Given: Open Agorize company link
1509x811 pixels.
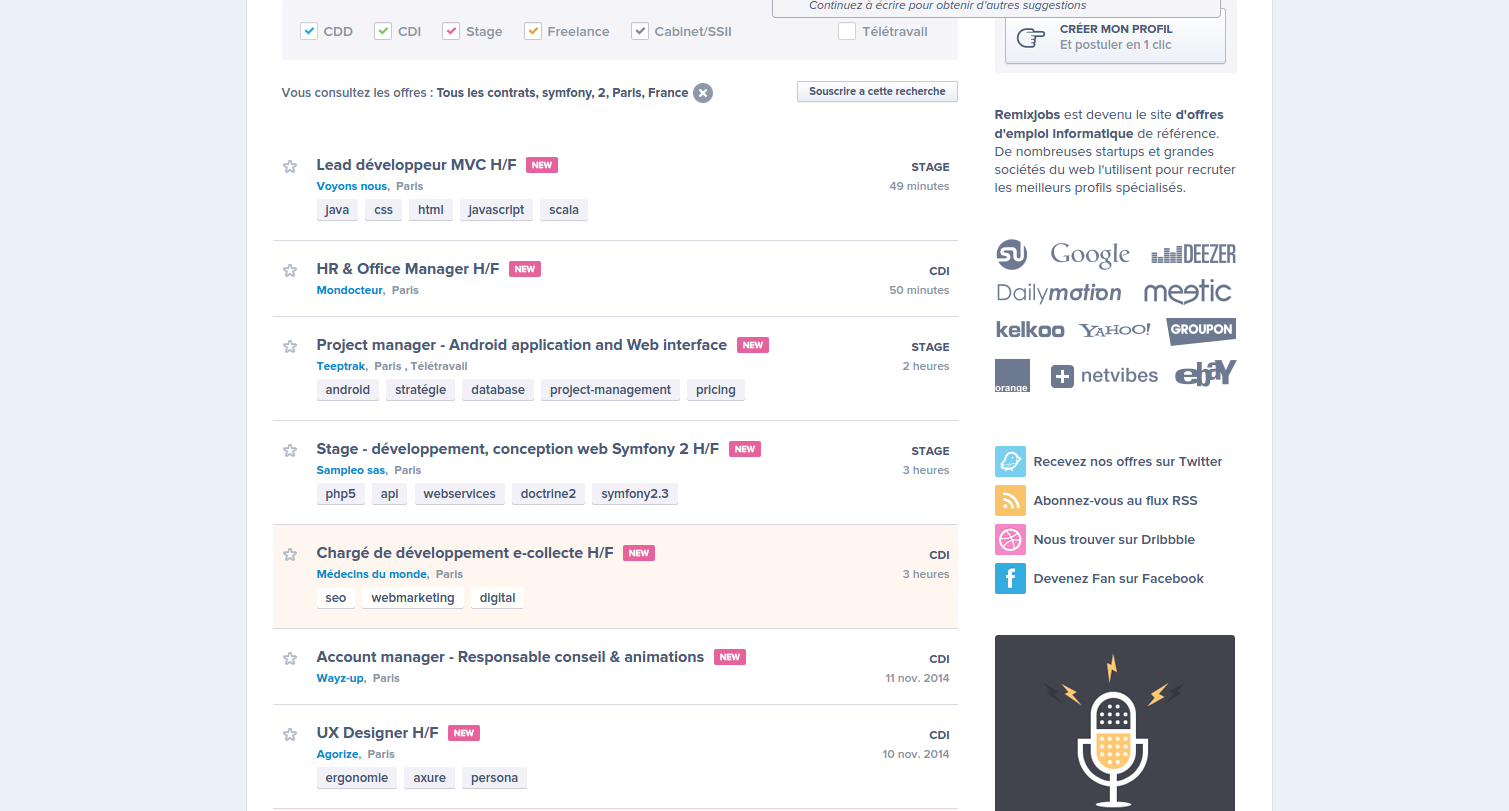Looking at the screenshot, I should pos(338,754).
